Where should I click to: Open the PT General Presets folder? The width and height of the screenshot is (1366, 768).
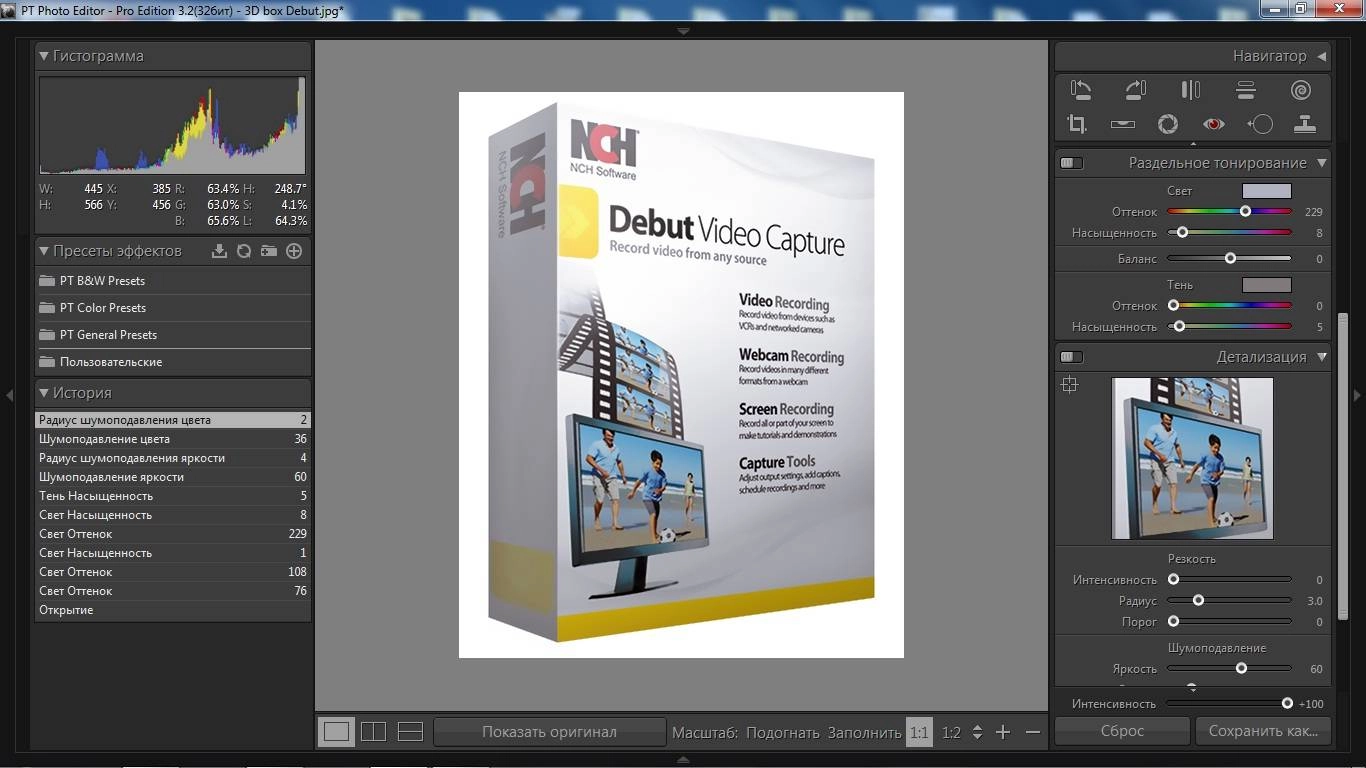coord(173,335)
